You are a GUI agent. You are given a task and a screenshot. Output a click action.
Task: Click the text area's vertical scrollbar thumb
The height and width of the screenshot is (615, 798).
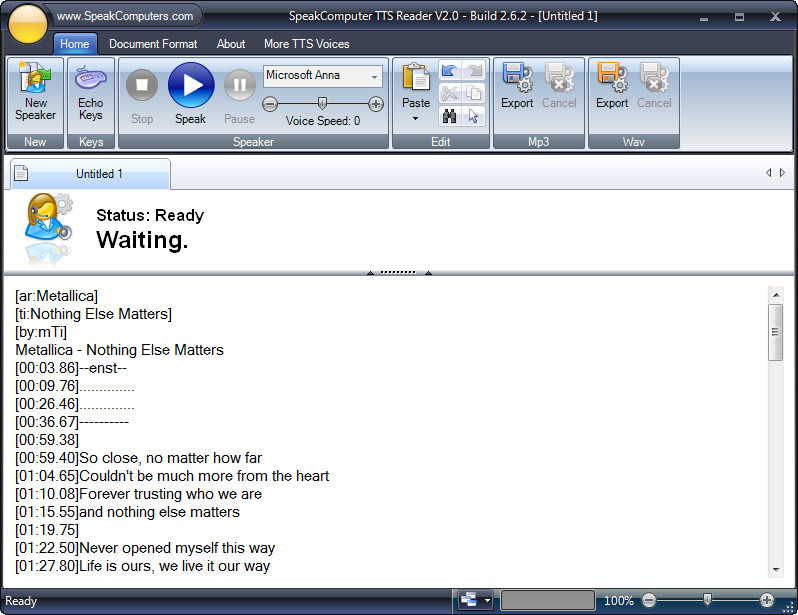click(x=775, y=331)
